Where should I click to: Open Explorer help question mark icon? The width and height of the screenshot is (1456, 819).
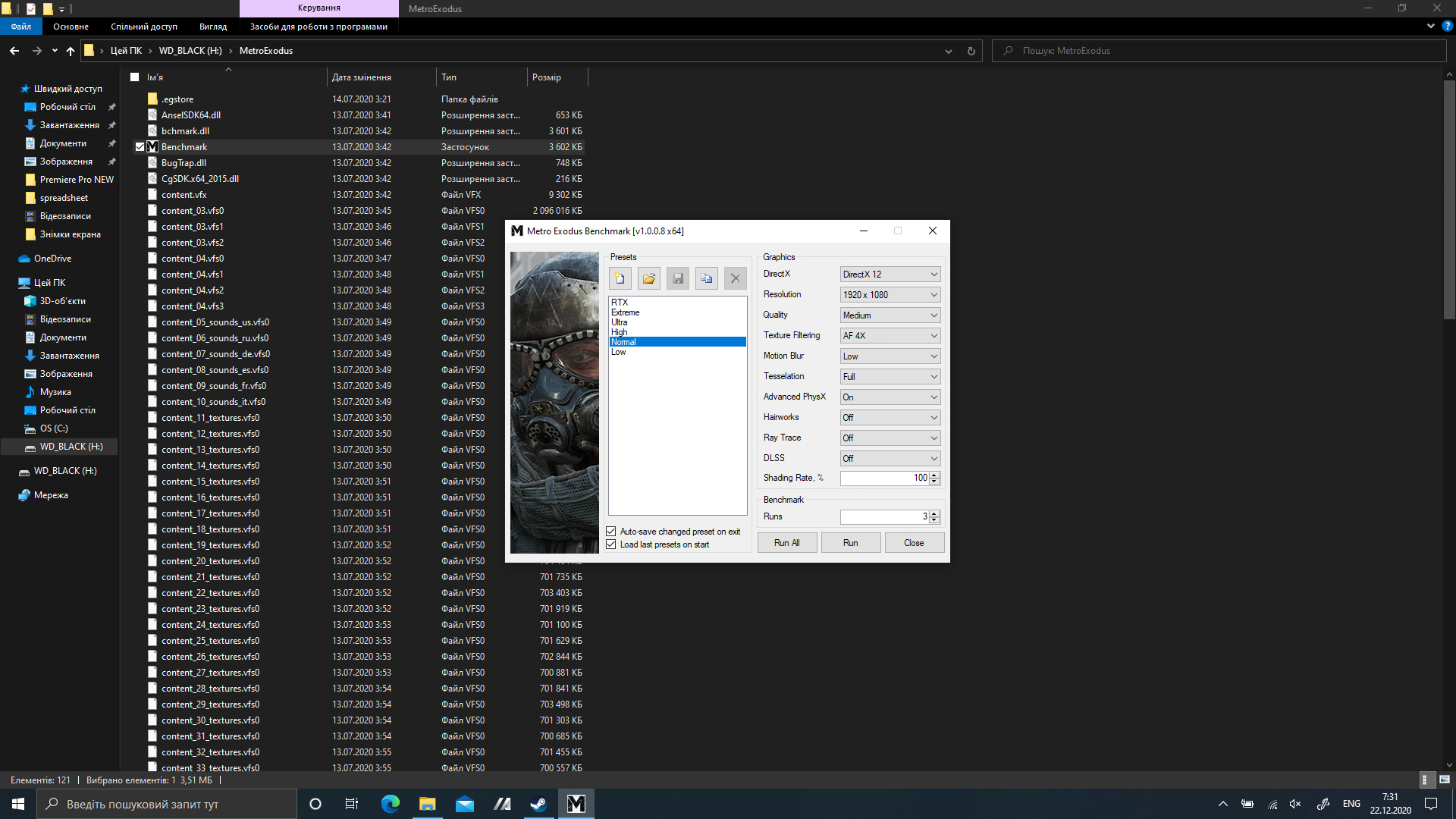[1447, 26]
